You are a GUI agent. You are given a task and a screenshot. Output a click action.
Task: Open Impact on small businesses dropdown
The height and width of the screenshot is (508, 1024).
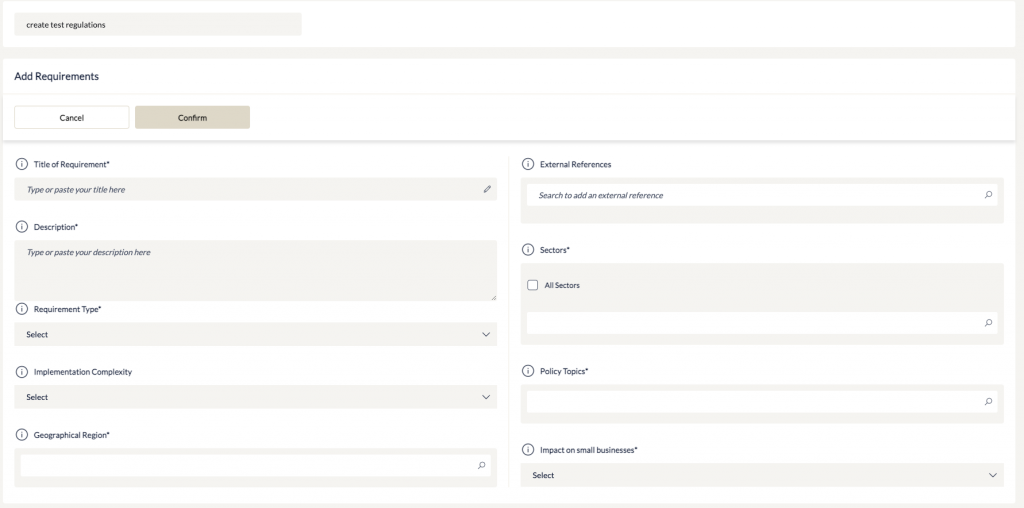point(762,475)
